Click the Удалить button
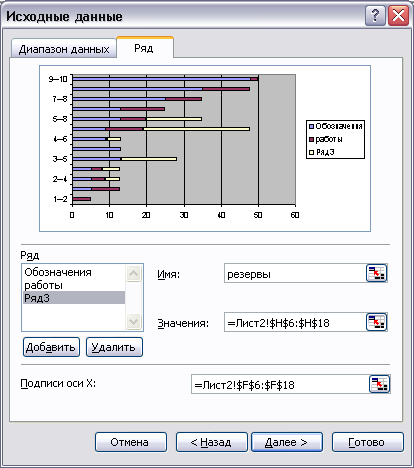The image size is (414, 468). 114,347
